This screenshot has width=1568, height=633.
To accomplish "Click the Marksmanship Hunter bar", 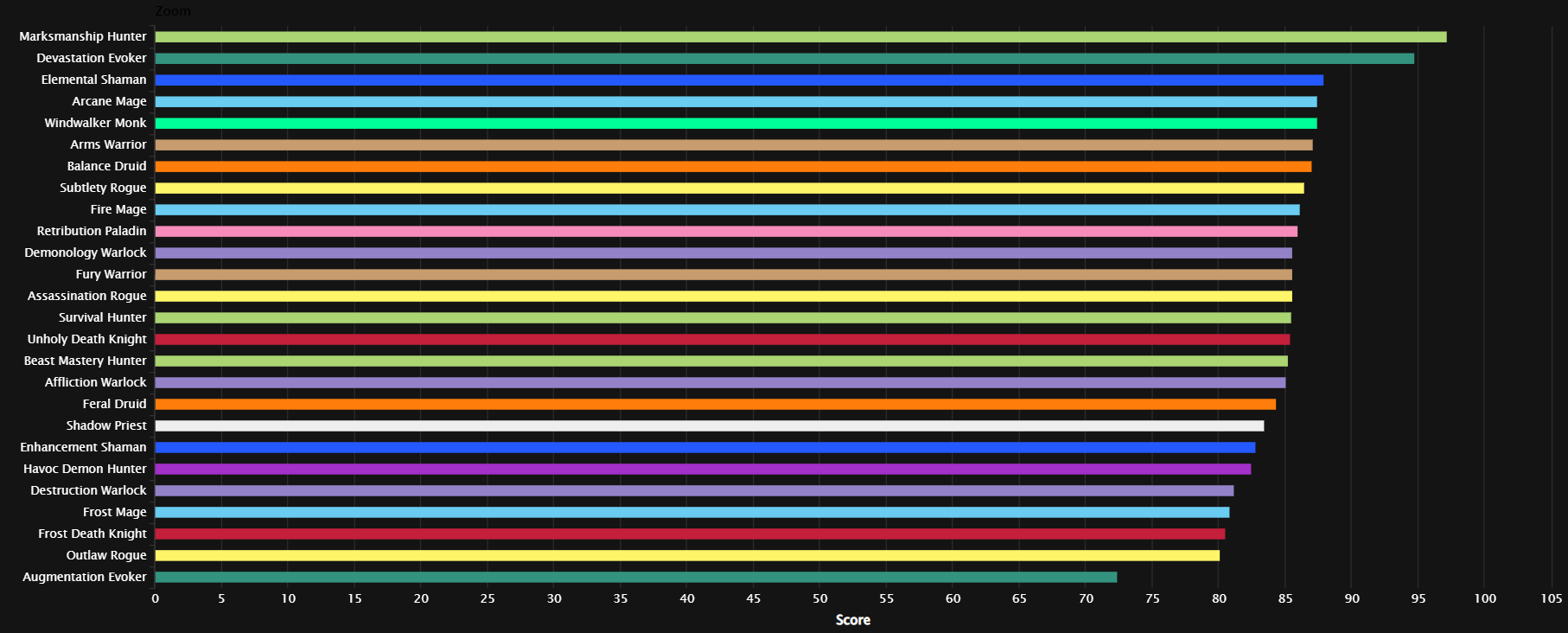I will [x=800, y=36].
